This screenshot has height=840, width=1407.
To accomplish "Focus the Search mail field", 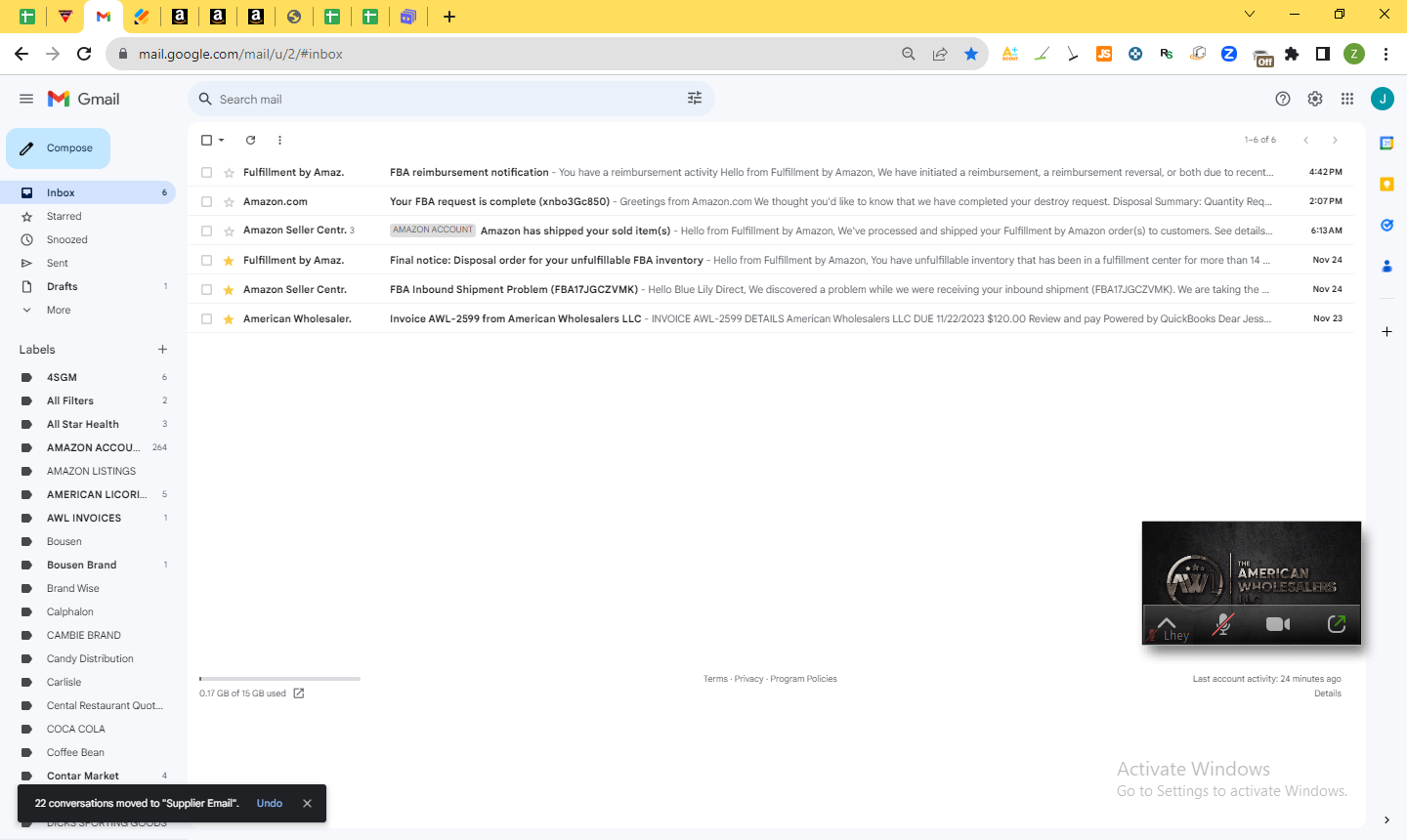I will (x=449, y=99).
